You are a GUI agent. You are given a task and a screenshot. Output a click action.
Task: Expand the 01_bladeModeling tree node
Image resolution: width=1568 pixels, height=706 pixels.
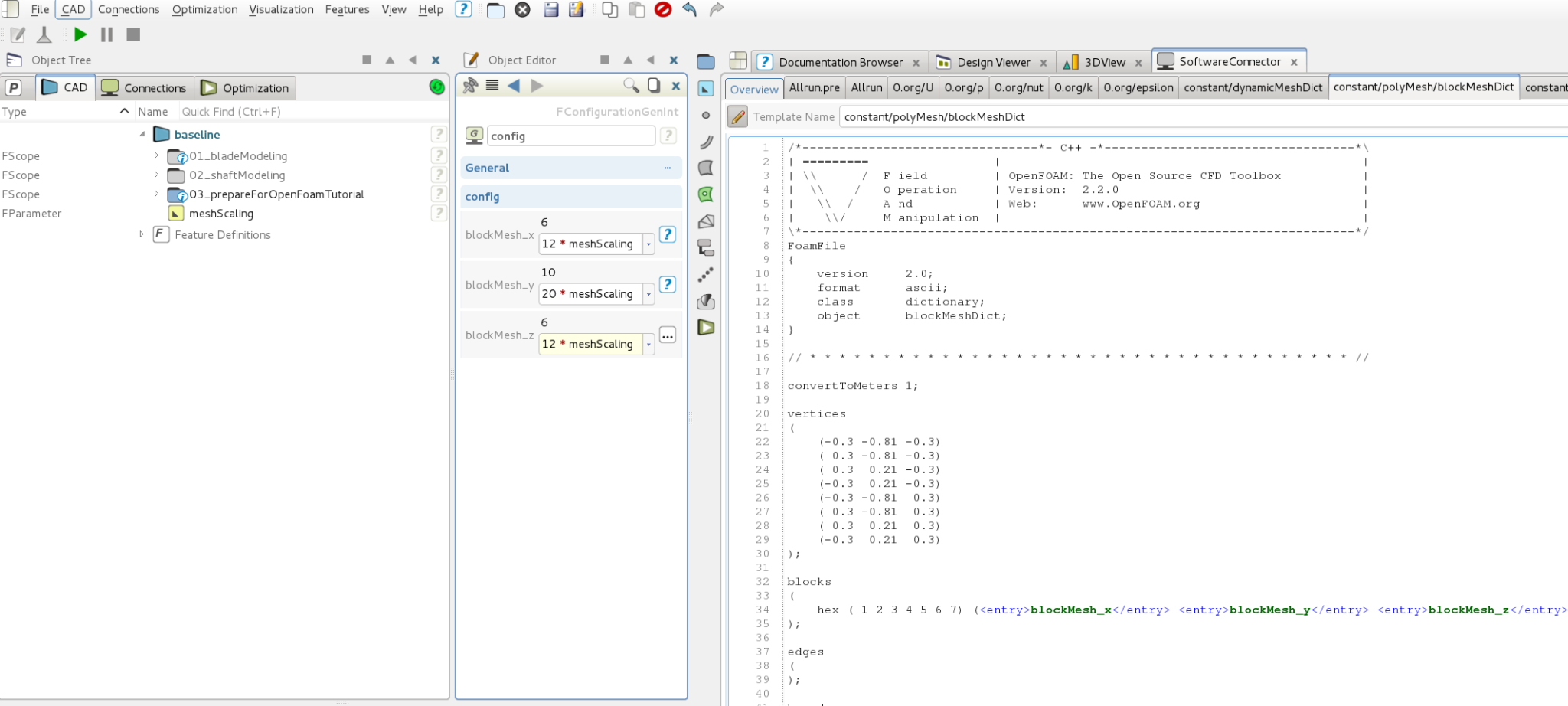[156, 155]
